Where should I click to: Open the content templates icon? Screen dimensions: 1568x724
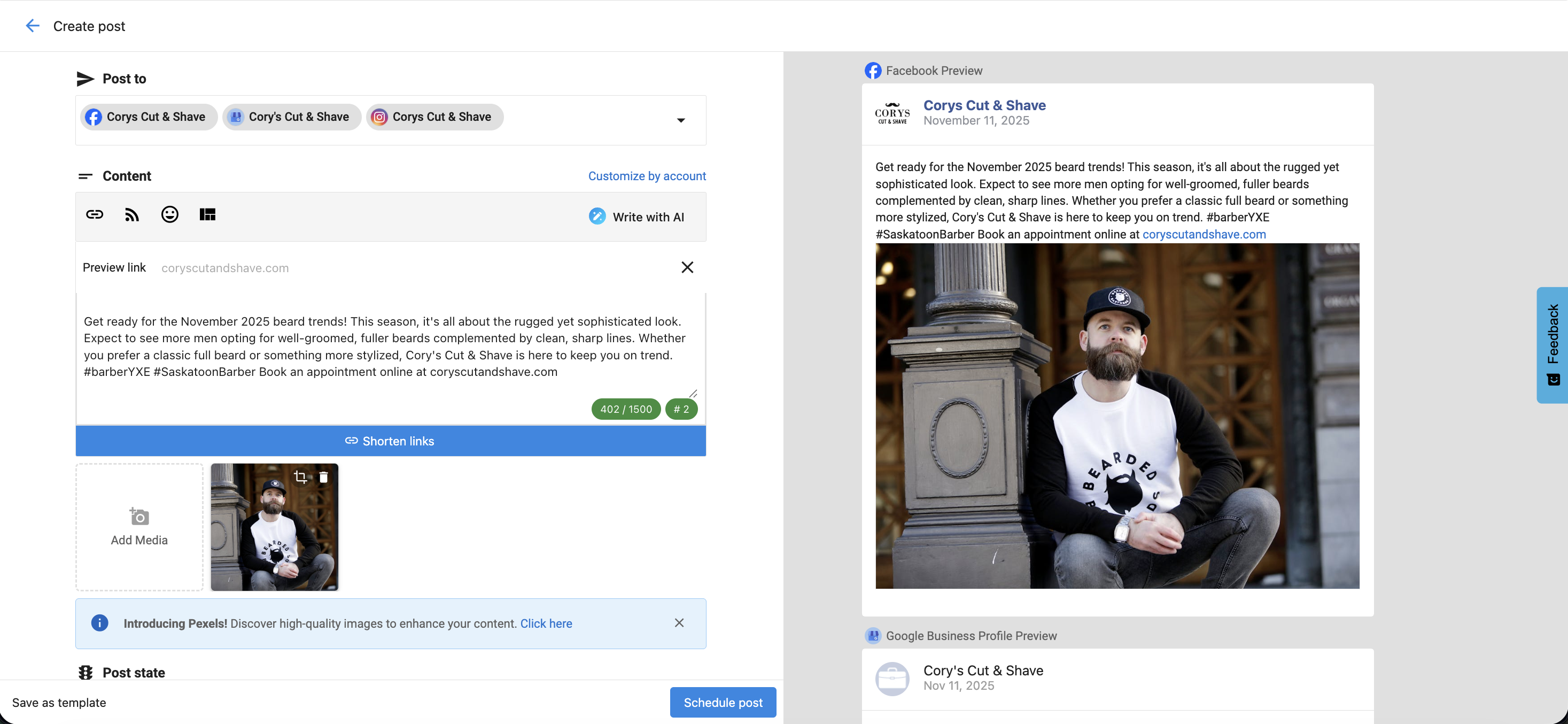pyautogui.click(x=207, y=214)
